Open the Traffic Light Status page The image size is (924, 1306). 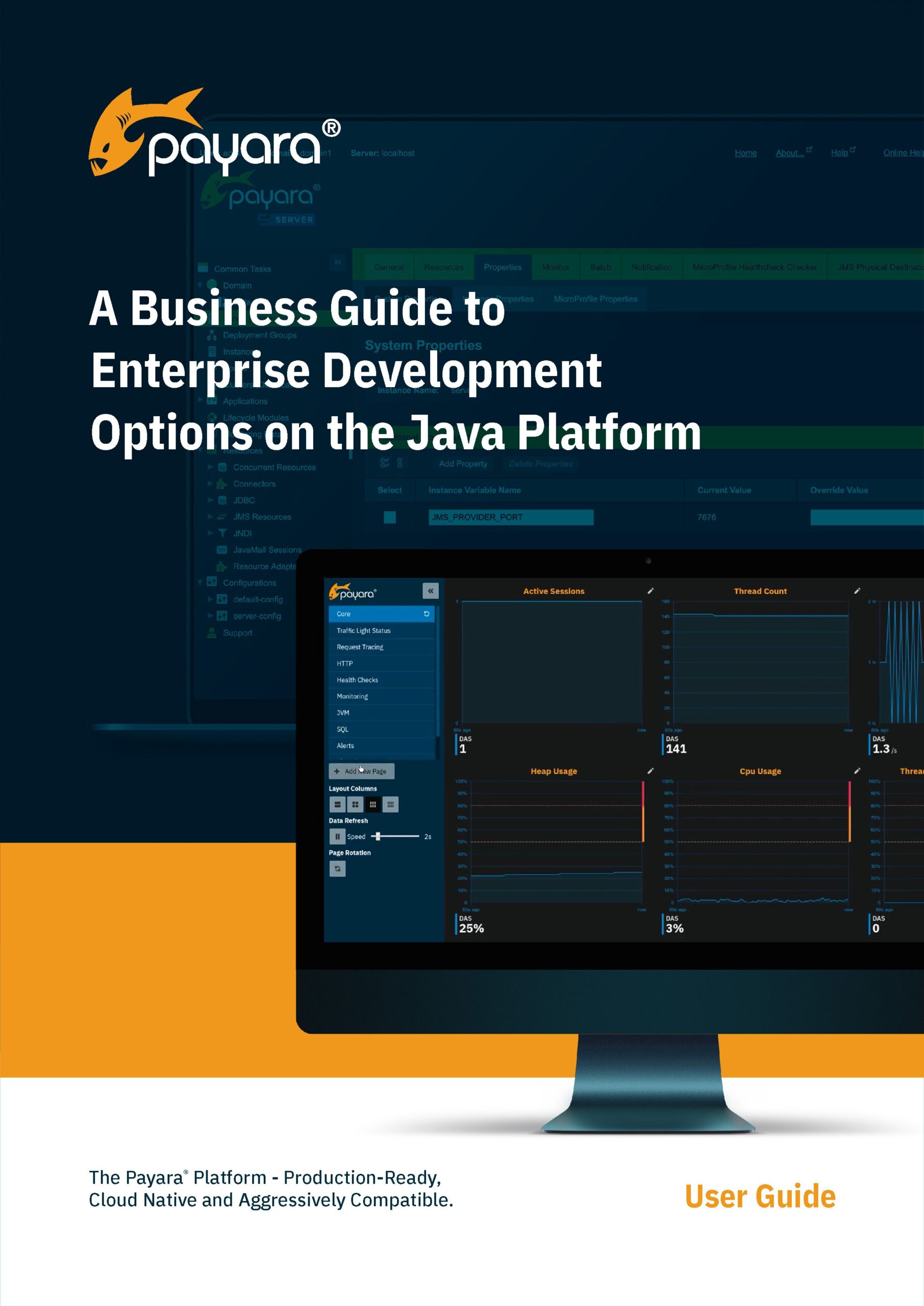364,630
